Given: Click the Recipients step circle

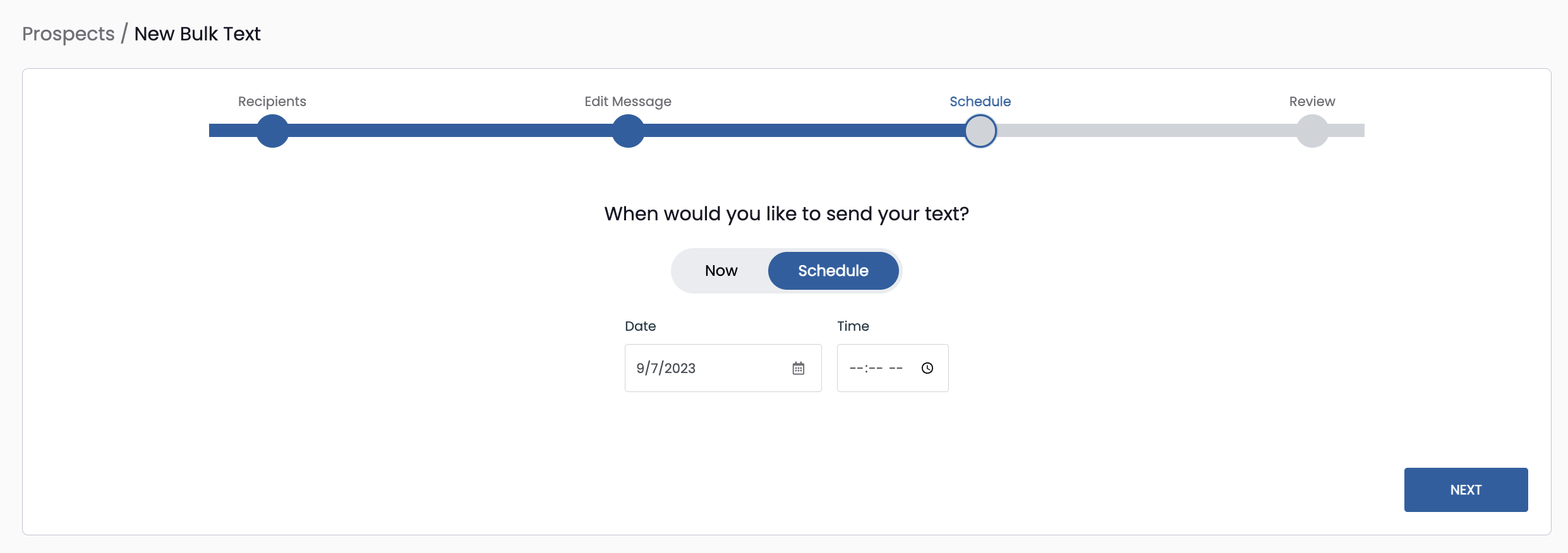Looking at the screenshot, I should [272, 131].
